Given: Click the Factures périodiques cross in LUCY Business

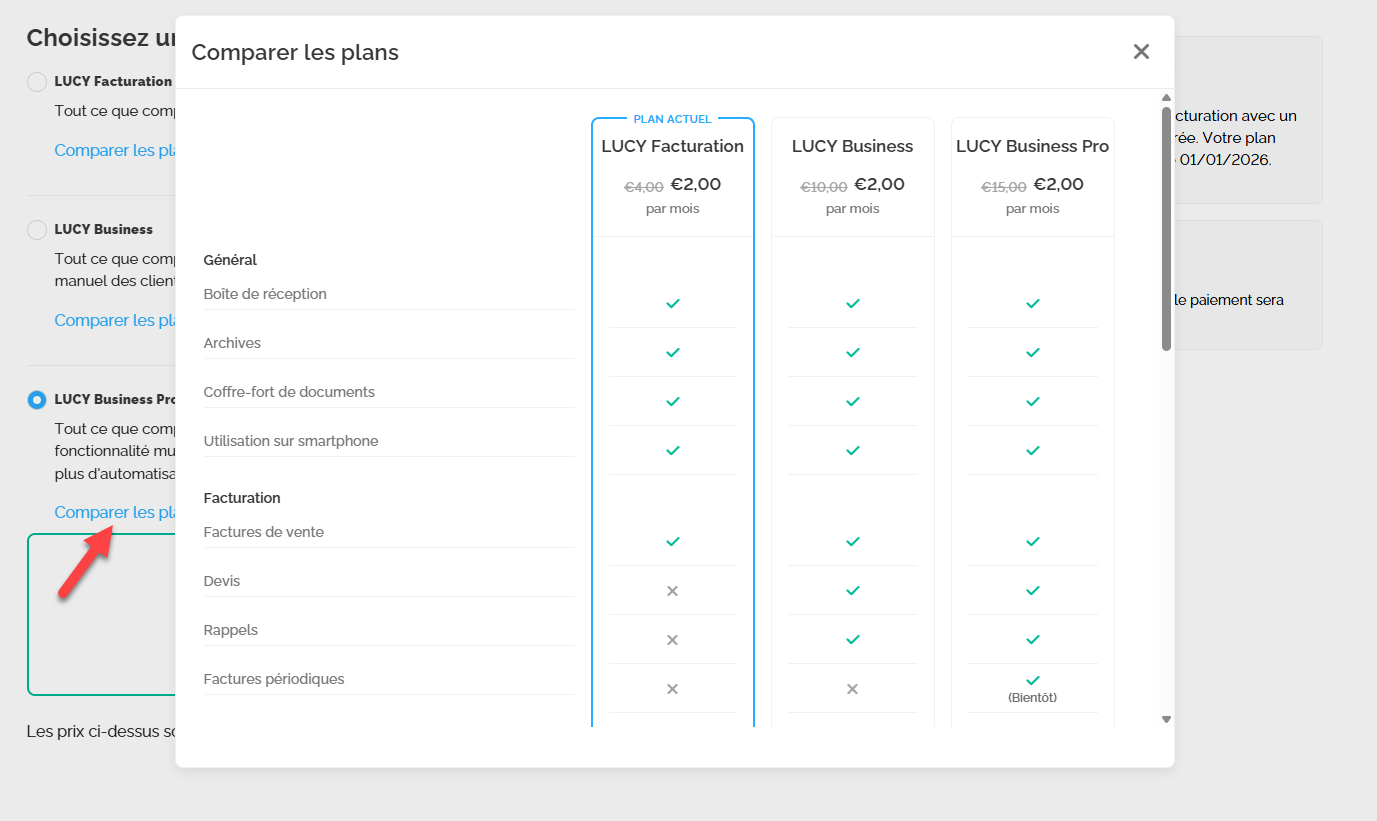Looking at the screenshot, I should (x=853, y=689).
